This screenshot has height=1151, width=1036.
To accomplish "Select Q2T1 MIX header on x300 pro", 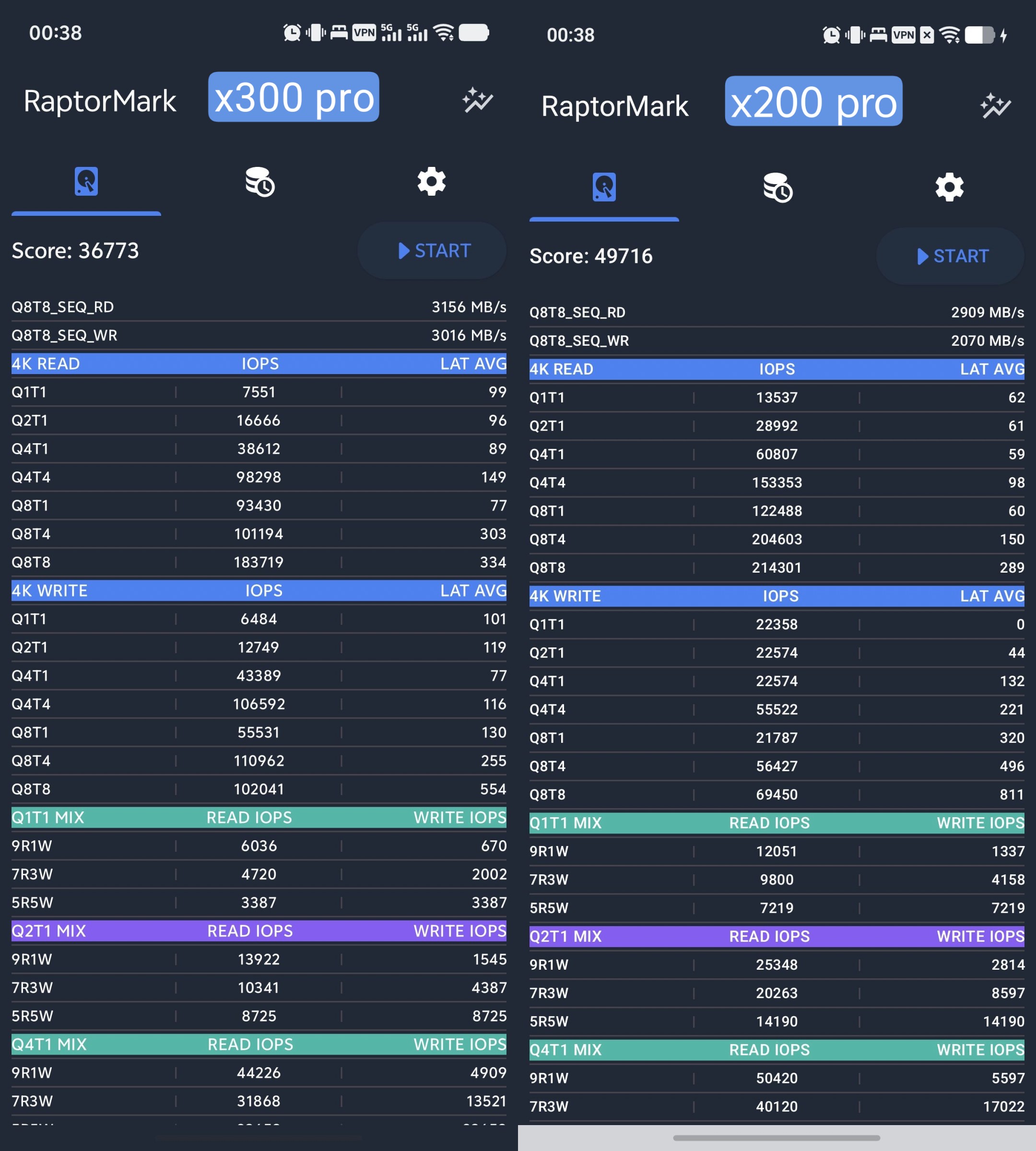I will click(259, 931).
